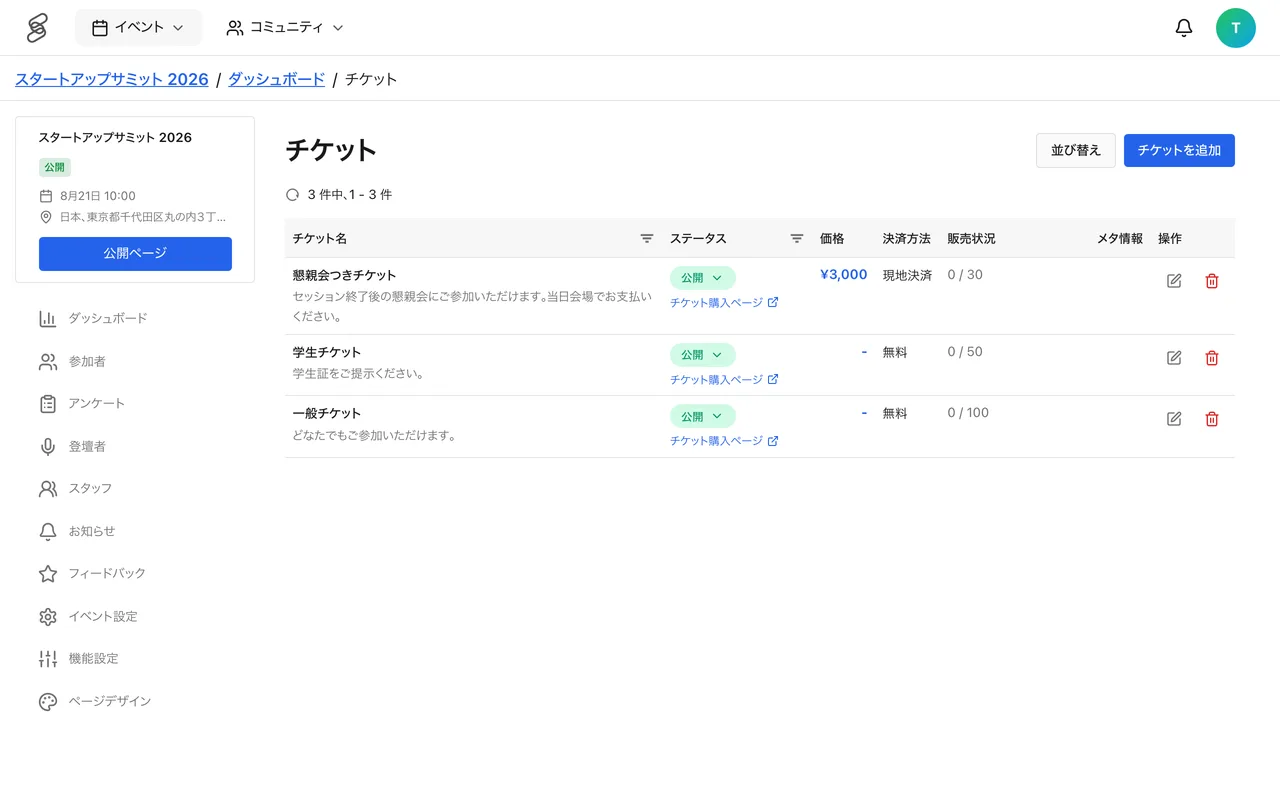Screen dimensions: 1280x800
Task: Click the 現地決済 payment method cell
Action: pyautogui.click(x=907, y=275)
